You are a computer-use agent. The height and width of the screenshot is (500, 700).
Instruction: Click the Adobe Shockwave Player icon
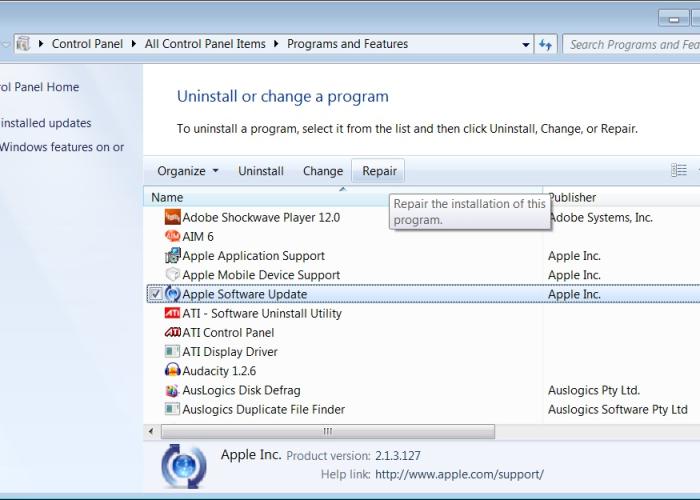[172, 217]
